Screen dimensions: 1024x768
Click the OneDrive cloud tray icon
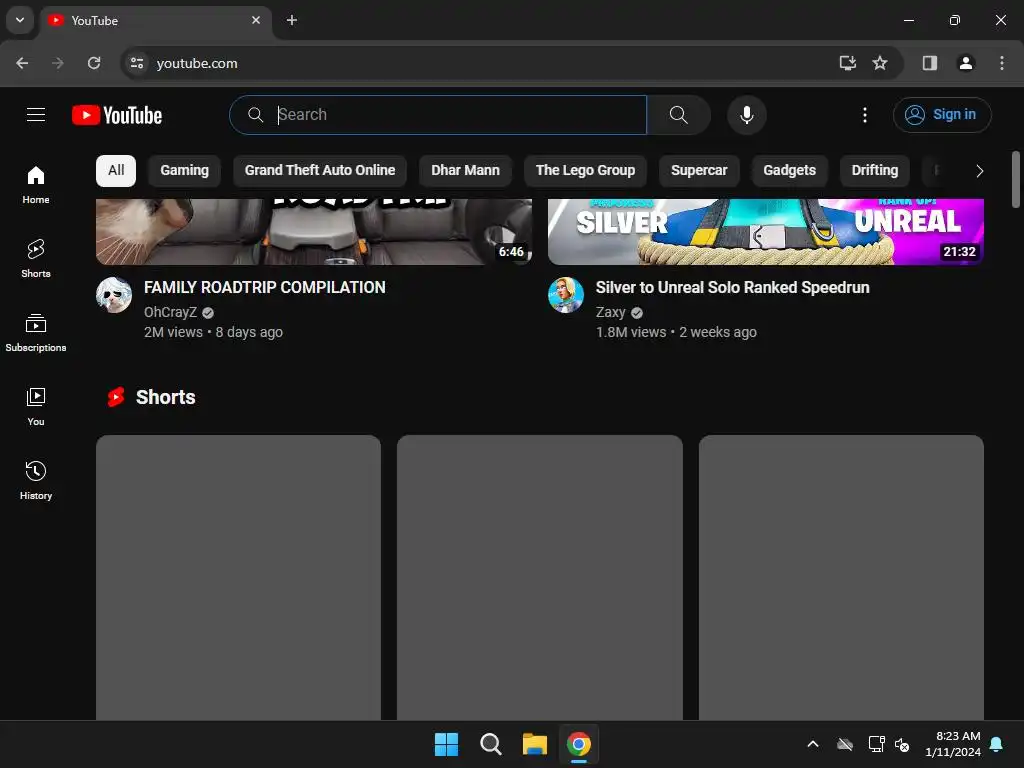(x=845, y=744)
